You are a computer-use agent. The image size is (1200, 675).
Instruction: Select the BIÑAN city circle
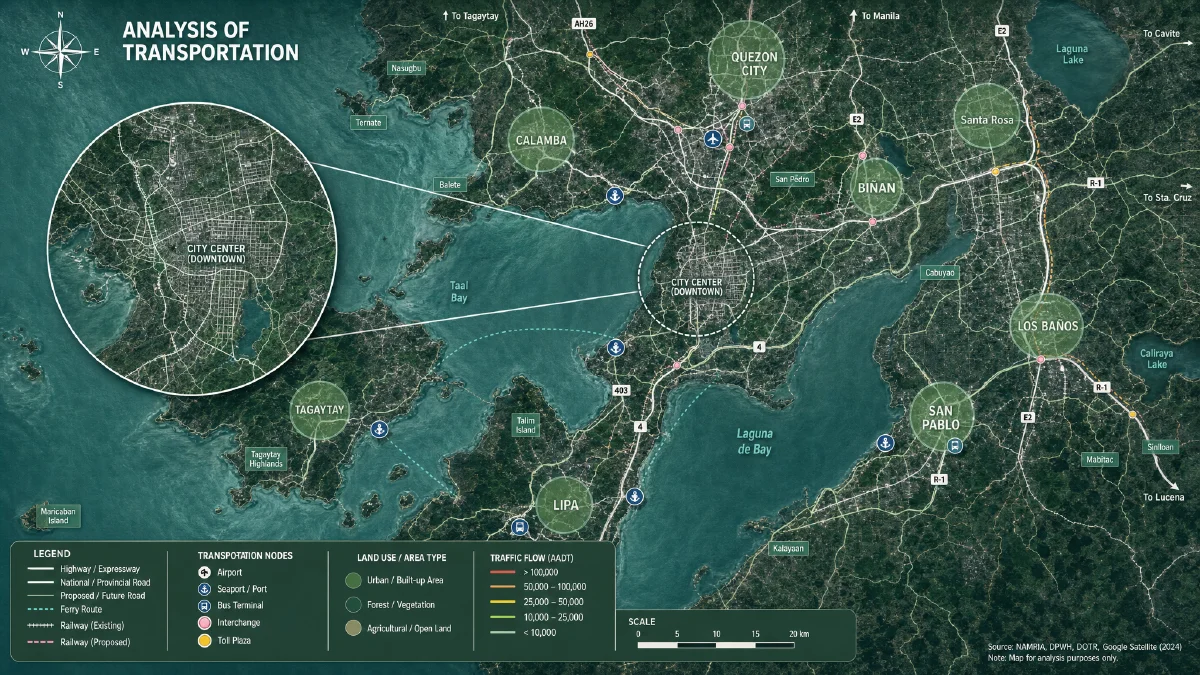coord(876,187)
